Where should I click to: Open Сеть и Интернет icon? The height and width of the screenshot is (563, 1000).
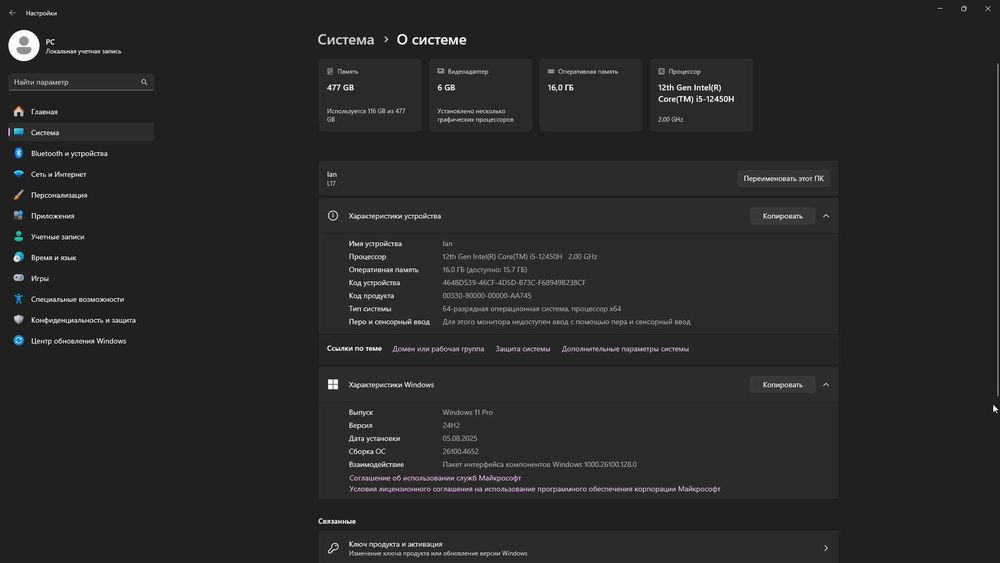click(x=18, y=174)
